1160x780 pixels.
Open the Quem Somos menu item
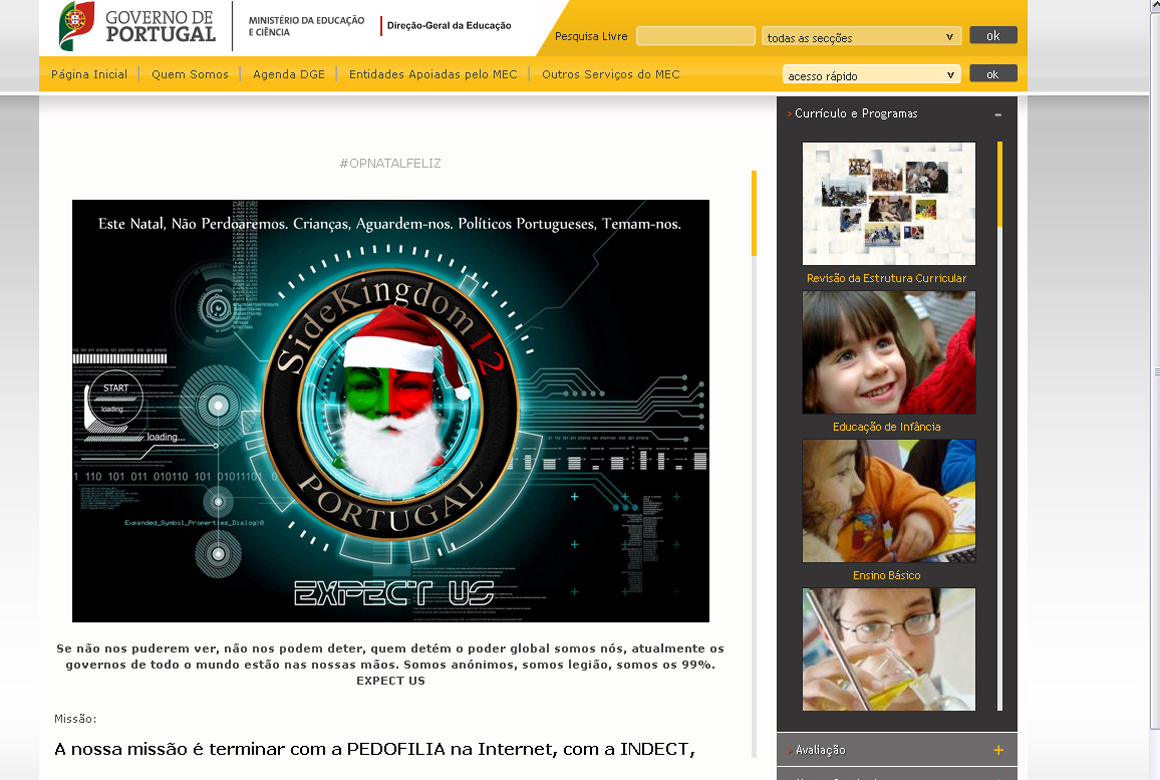(190, 74)
